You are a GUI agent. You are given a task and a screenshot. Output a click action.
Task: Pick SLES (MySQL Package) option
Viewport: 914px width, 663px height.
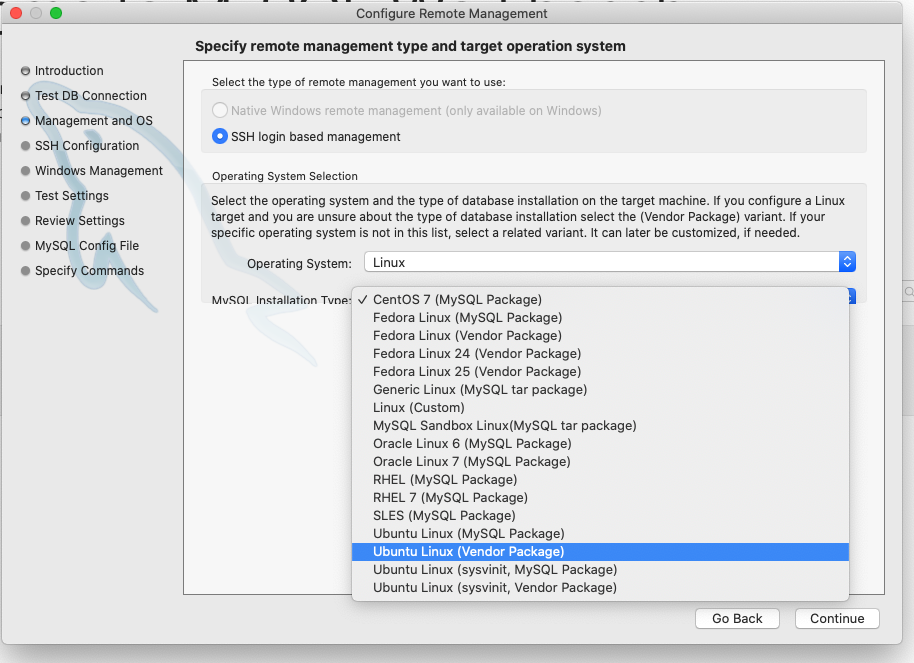click(x=600, y=516)
